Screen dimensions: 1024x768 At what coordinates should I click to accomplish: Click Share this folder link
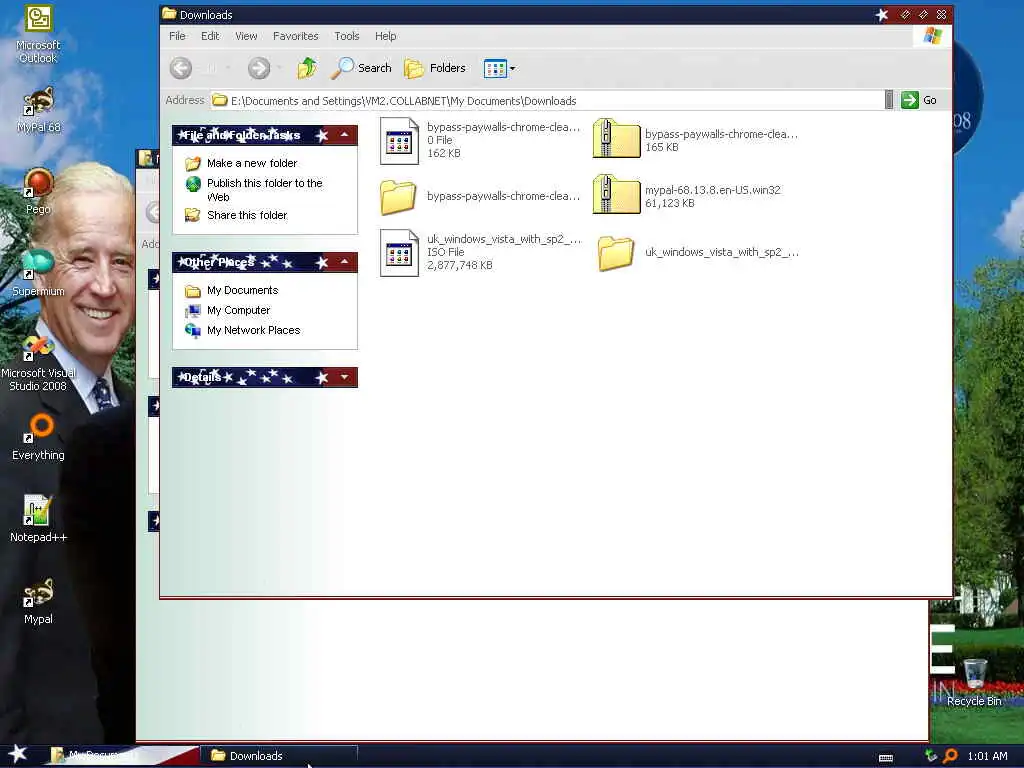pyautogui.click(x=247, y=215)
